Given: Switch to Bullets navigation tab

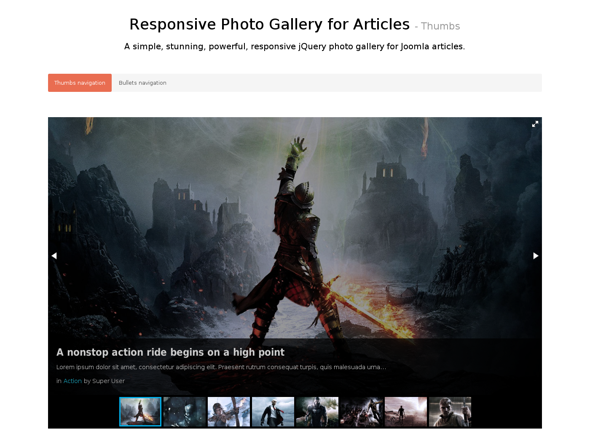Looking at the screenshot, I should point(142,83).
